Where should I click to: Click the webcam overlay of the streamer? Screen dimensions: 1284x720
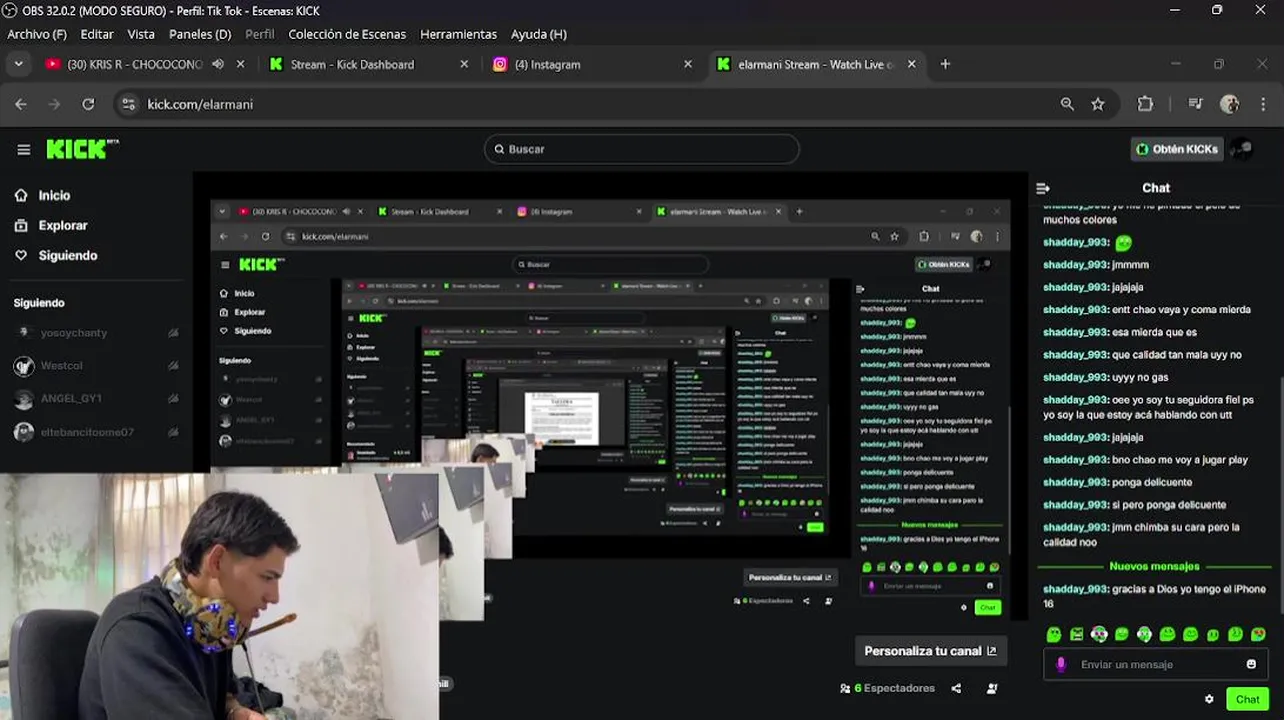220,597
